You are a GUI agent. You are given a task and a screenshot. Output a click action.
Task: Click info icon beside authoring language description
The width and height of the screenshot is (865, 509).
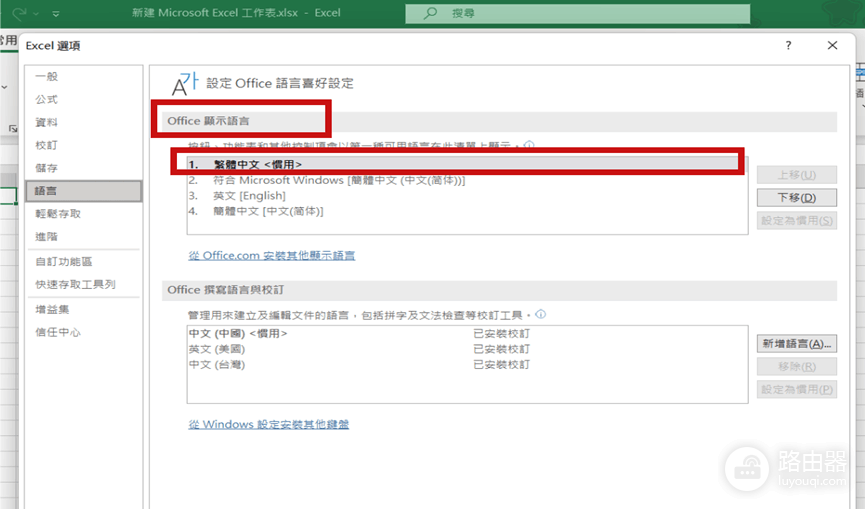tap(541, 314)
